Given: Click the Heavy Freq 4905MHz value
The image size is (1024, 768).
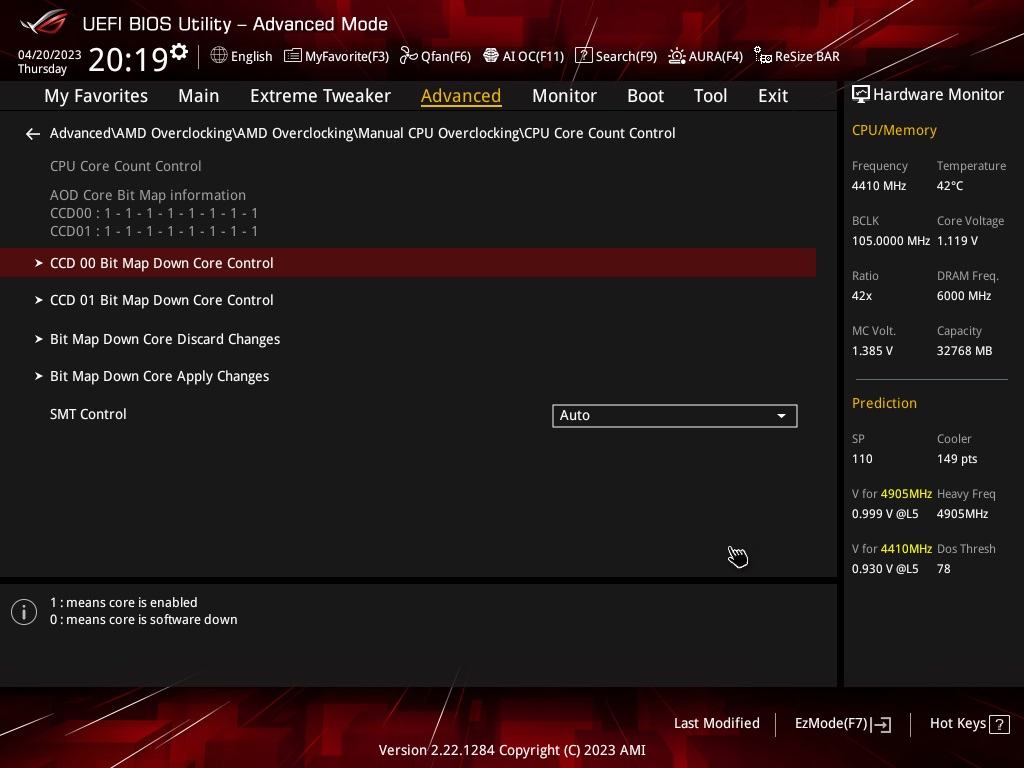Looking at the screenshot, I should [x=962, y=514].
